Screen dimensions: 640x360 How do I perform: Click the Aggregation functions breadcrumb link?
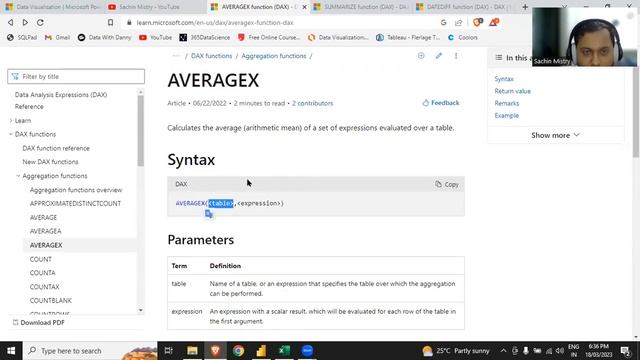273,56
